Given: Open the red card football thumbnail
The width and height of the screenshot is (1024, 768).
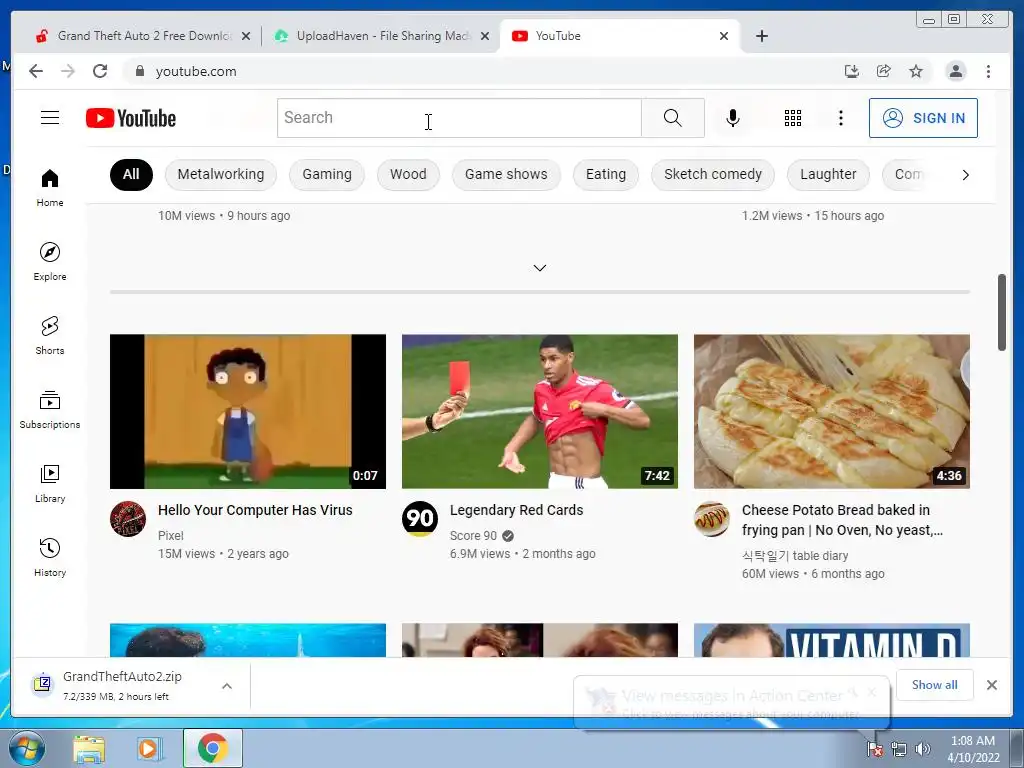Looking at the screenshot, I should coord(539,411).
